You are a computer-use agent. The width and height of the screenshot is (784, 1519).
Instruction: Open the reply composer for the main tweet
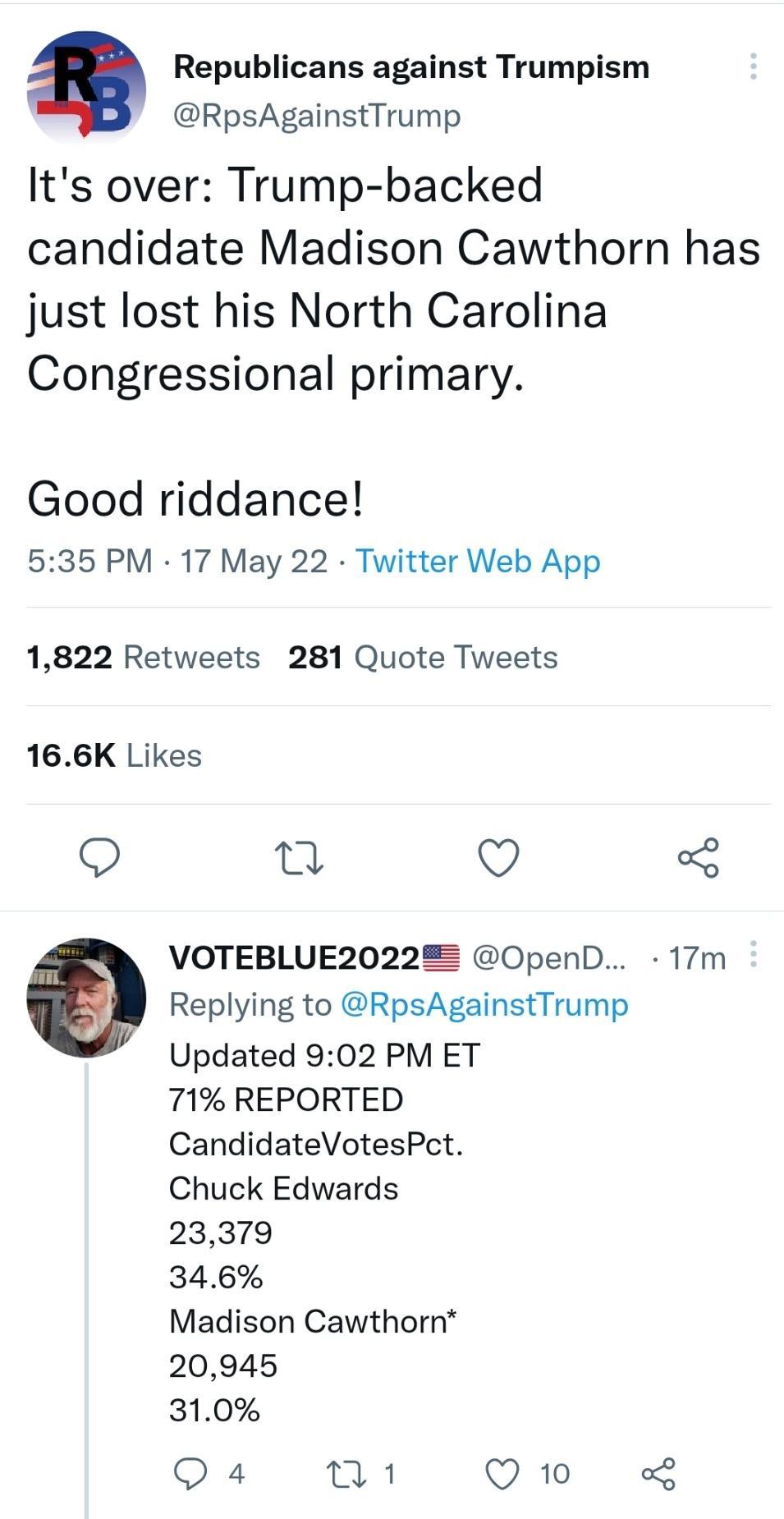(x=101, y=859)
